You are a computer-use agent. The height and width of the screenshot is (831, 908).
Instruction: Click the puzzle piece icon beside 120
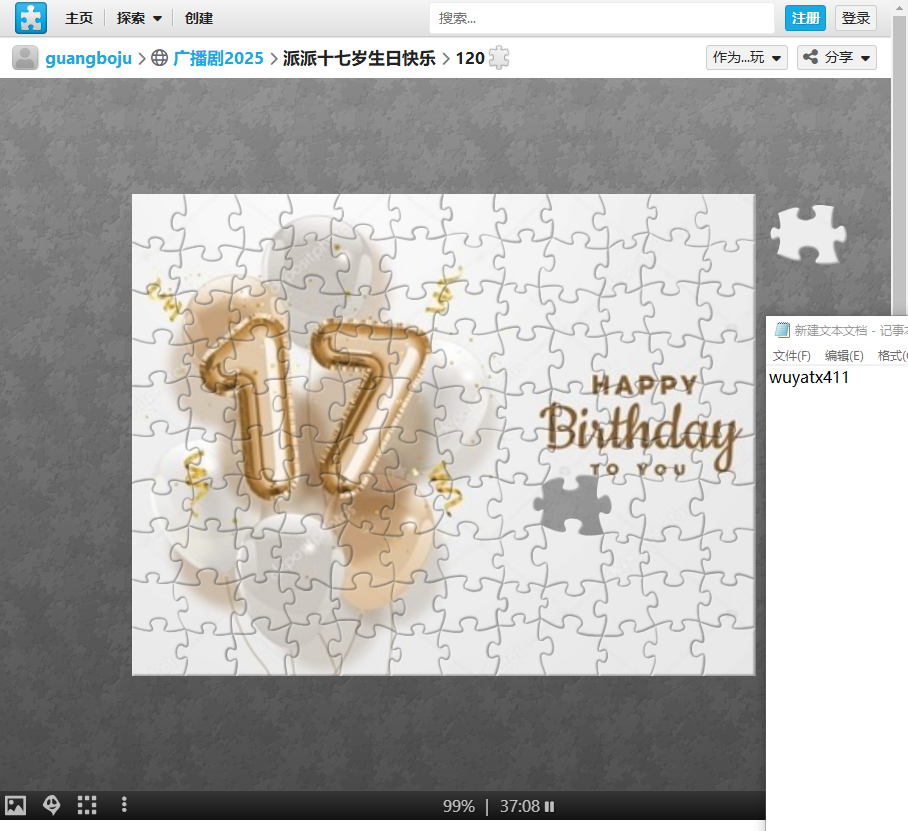click(499, 58)
